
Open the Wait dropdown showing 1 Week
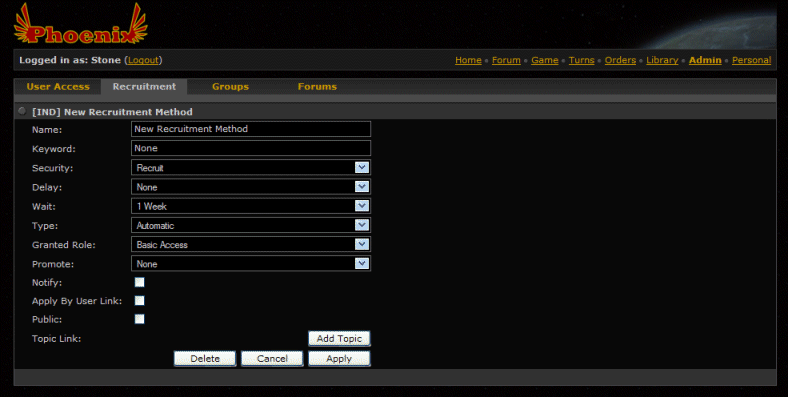[251, 206]
